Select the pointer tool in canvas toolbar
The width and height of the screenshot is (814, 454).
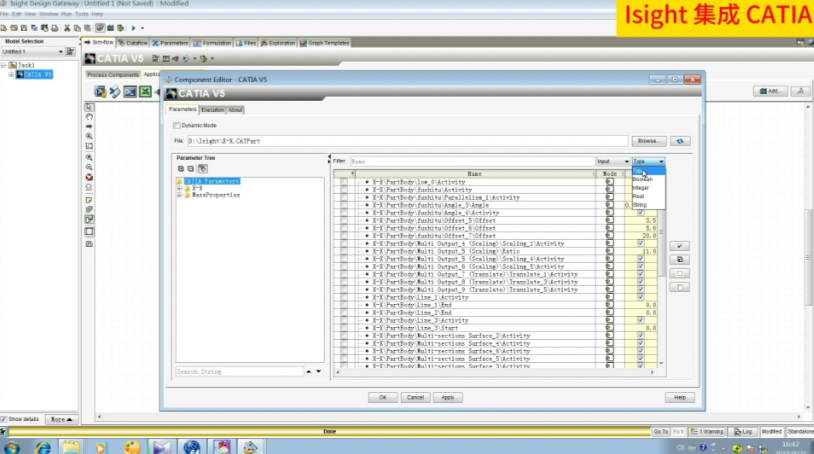pos(89,106)
